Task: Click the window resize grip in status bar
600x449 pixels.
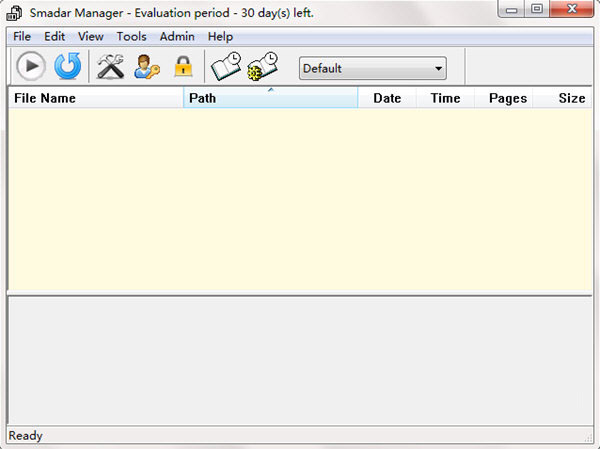Action: pos(588,438)
